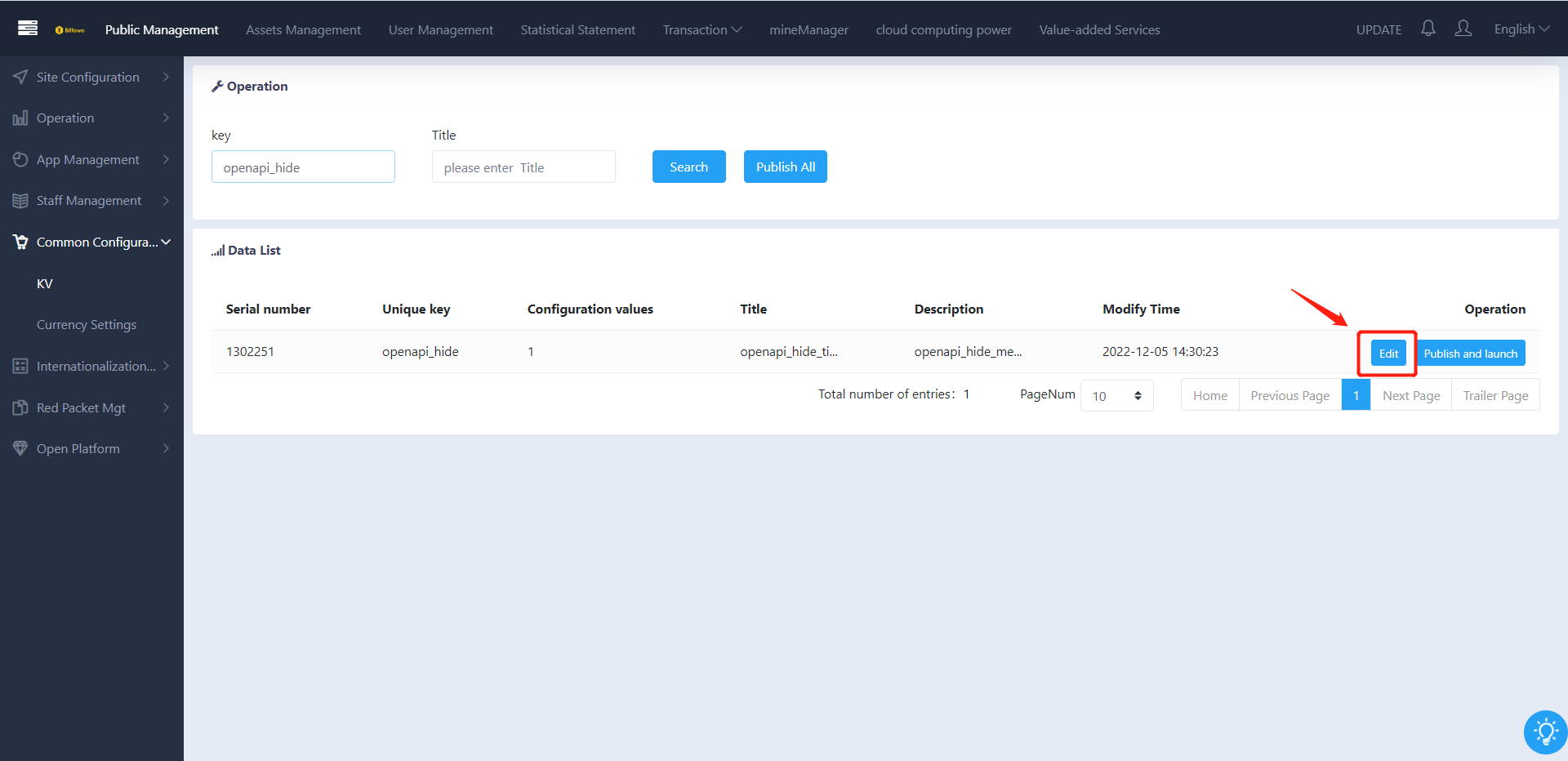Image resolution: width=1568 pixels, height=761 pixels.
Task: Click the App Management pie icon
Action: click(x=20, y=159)
